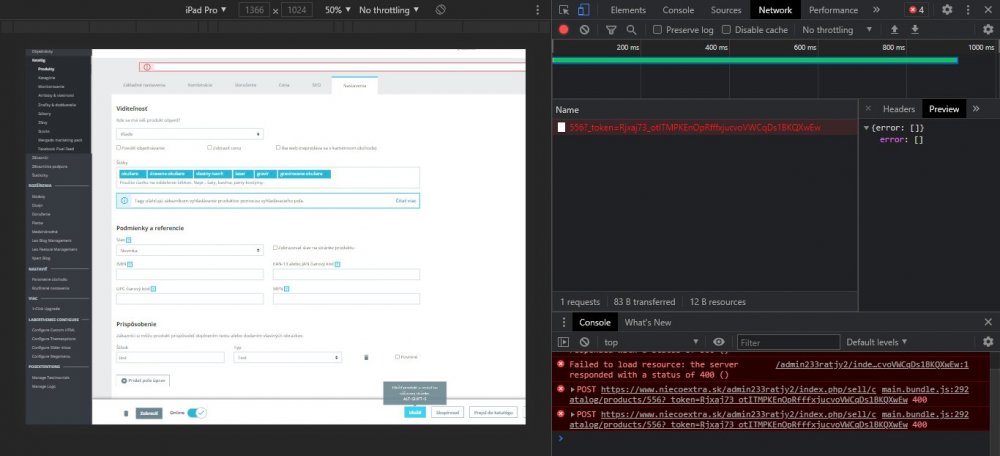Tick the web-only availability checkbox

click(278, 147)
